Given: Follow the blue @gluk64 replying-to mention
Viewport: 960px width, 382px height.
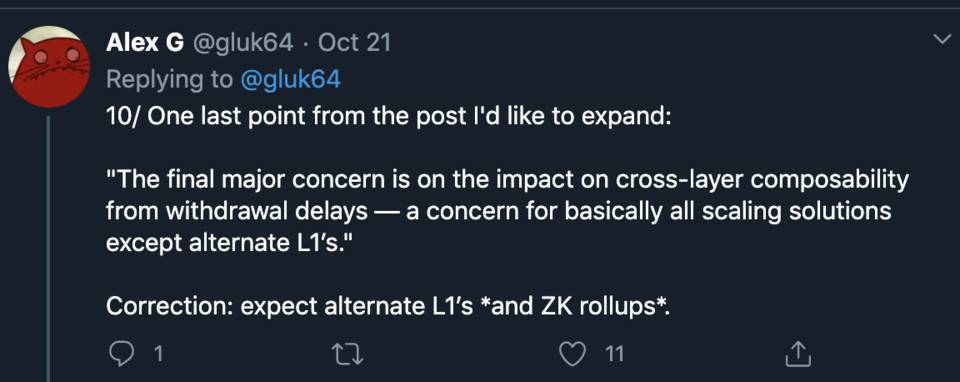Looking at the screenshot, I should (x=291, y=80).
